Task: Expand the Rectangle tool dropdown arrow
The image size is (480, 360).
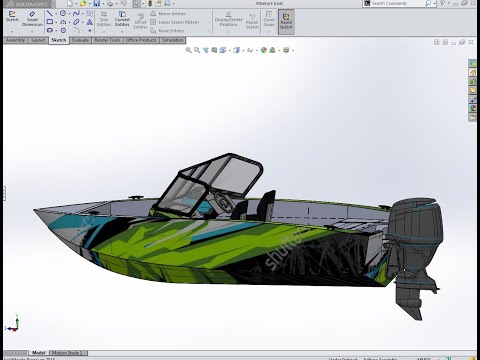Action: (x=56, y=22)
